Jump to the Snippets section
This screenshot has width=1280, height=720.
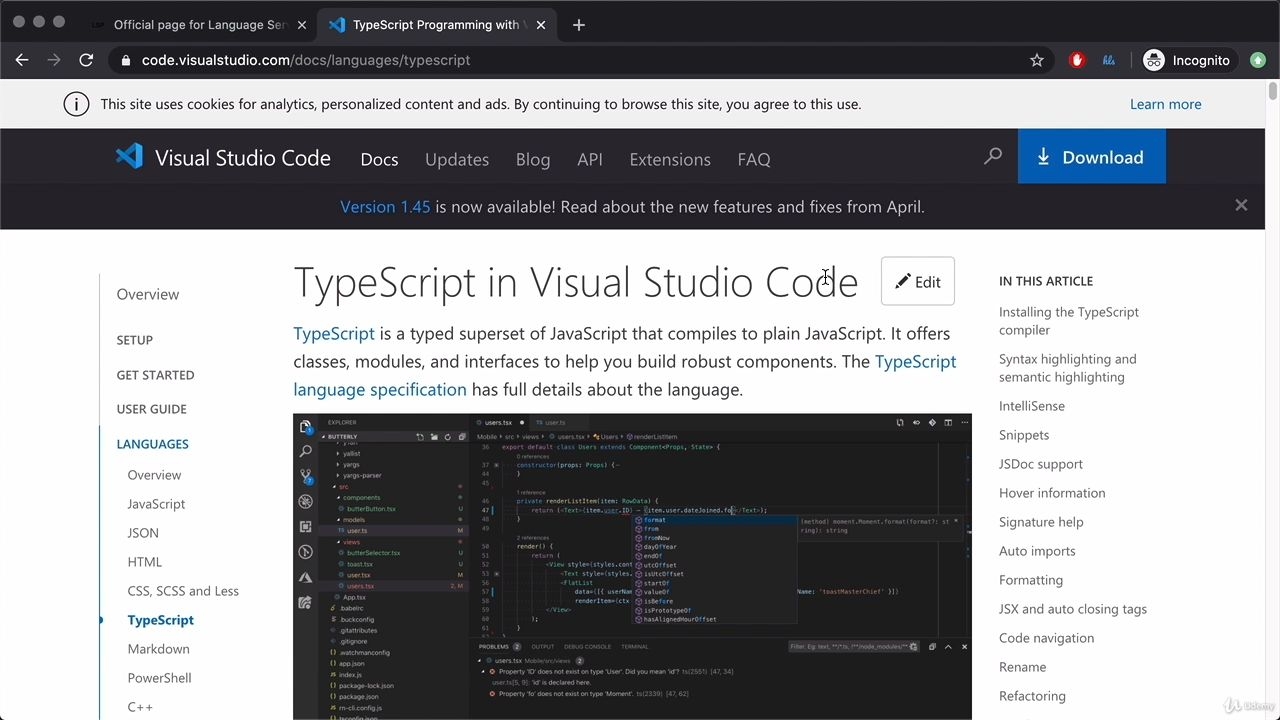[1024, 435]
